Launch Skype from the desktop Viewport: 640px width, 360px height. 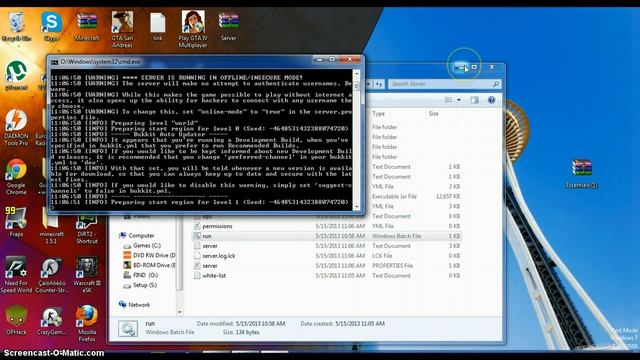pyautogui.click(x=51, y=27)
